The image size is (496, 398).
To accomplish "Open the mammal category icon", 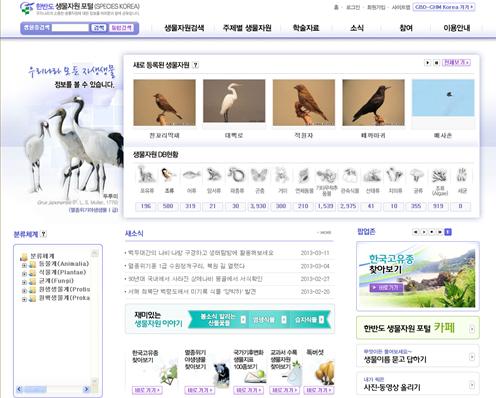I will pos(146,175).
